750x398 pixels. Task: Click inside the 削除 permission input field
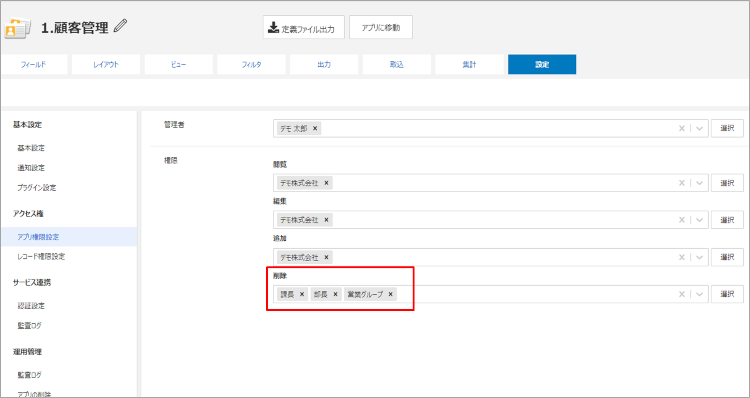coord(491,294)
